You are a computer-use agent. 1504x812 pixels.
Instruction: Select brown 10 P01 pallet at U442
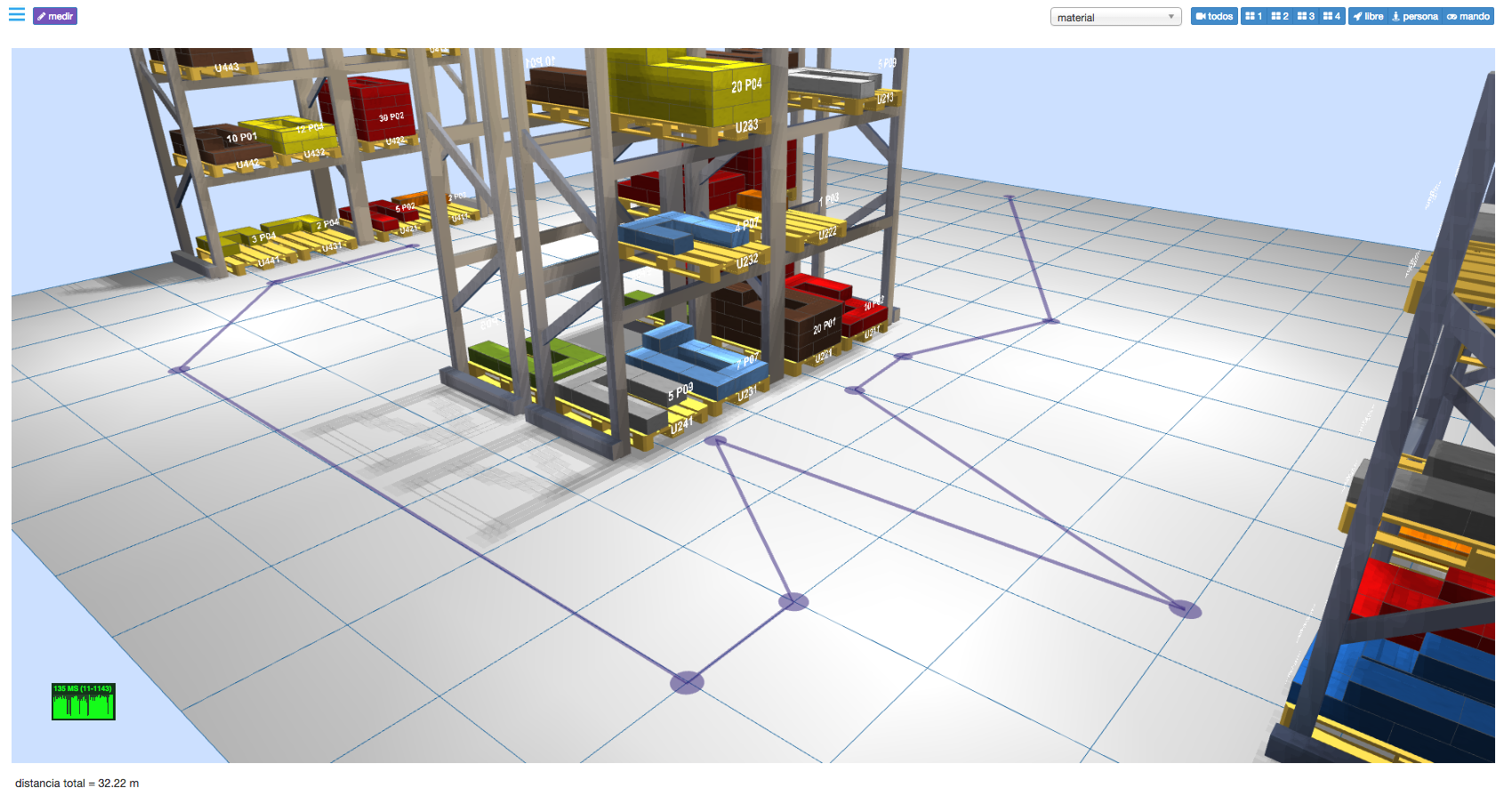[x=218, y=142]
